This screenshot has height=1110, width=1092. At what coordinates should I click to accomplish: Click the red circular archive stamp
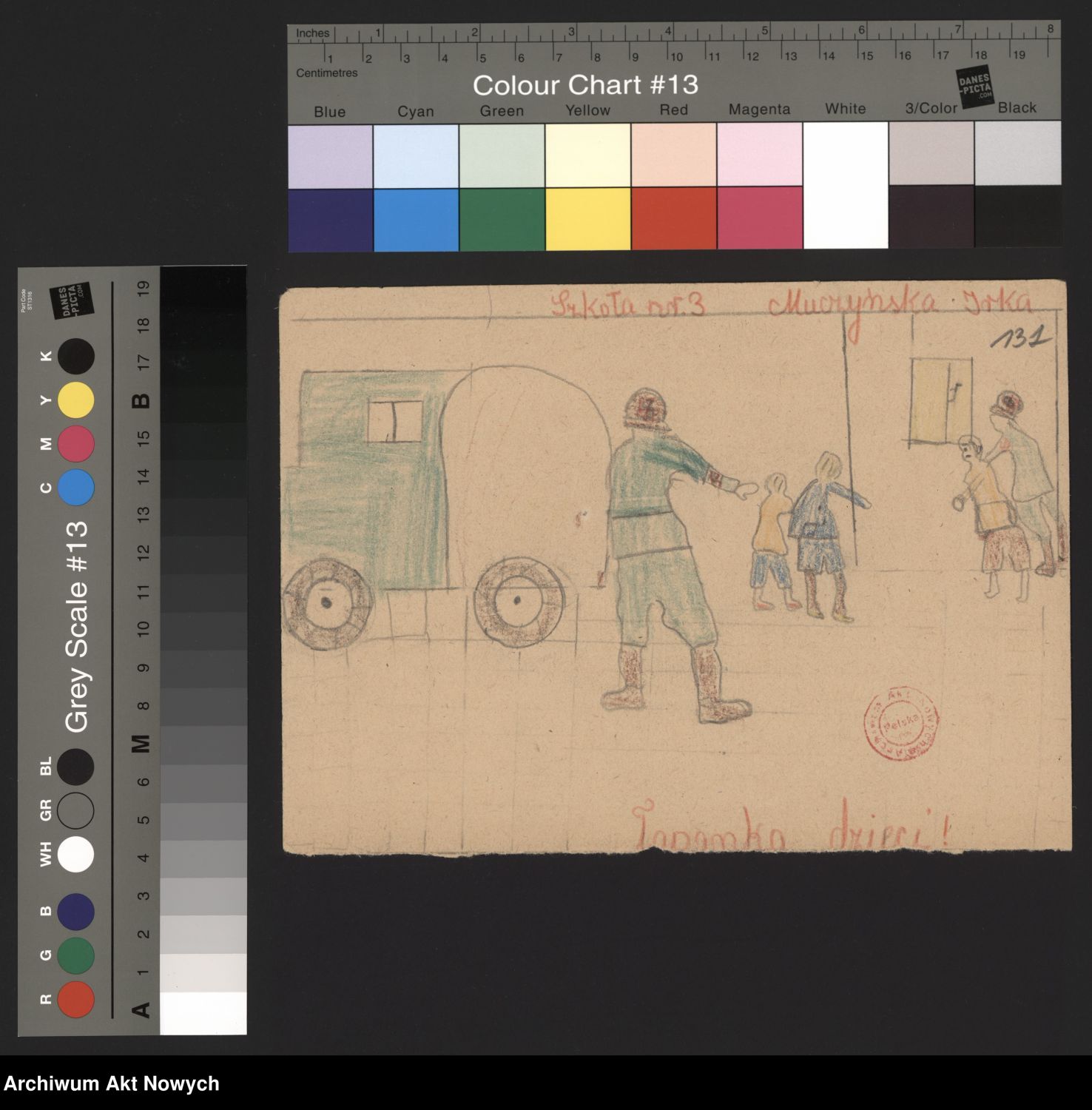coord(901,723)
